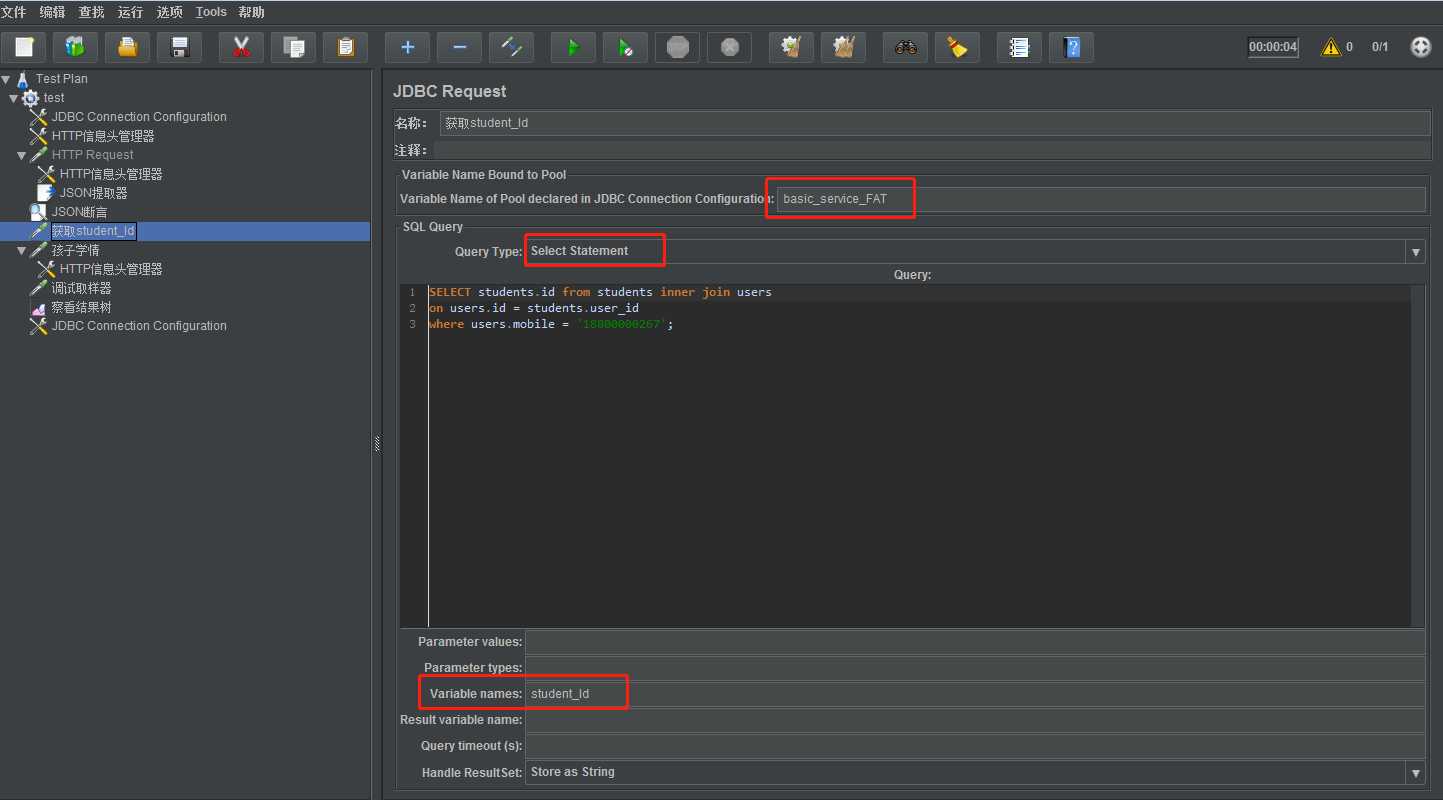Save the test plan
Screen dimensions: 1443x800
[x=179, y=47]
